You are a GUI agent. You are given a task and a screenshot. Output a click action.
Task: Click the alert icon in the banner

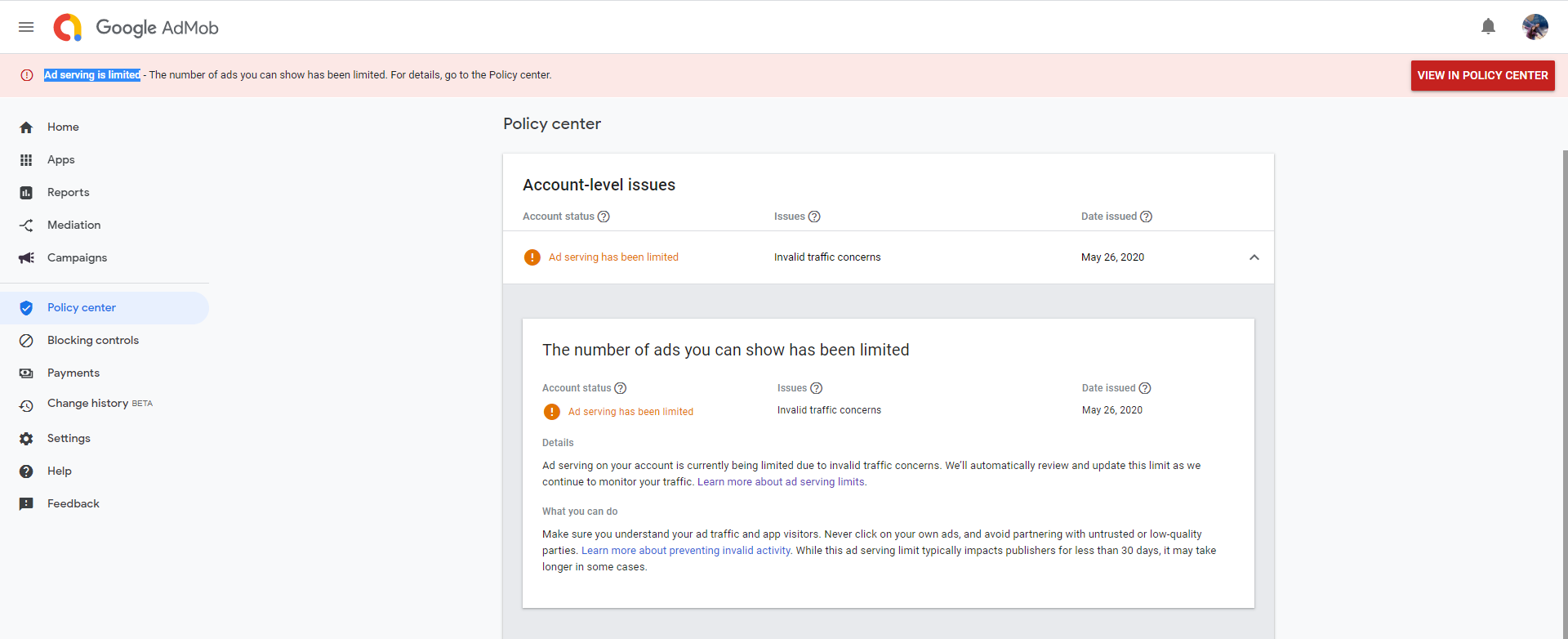click(27, 75)
